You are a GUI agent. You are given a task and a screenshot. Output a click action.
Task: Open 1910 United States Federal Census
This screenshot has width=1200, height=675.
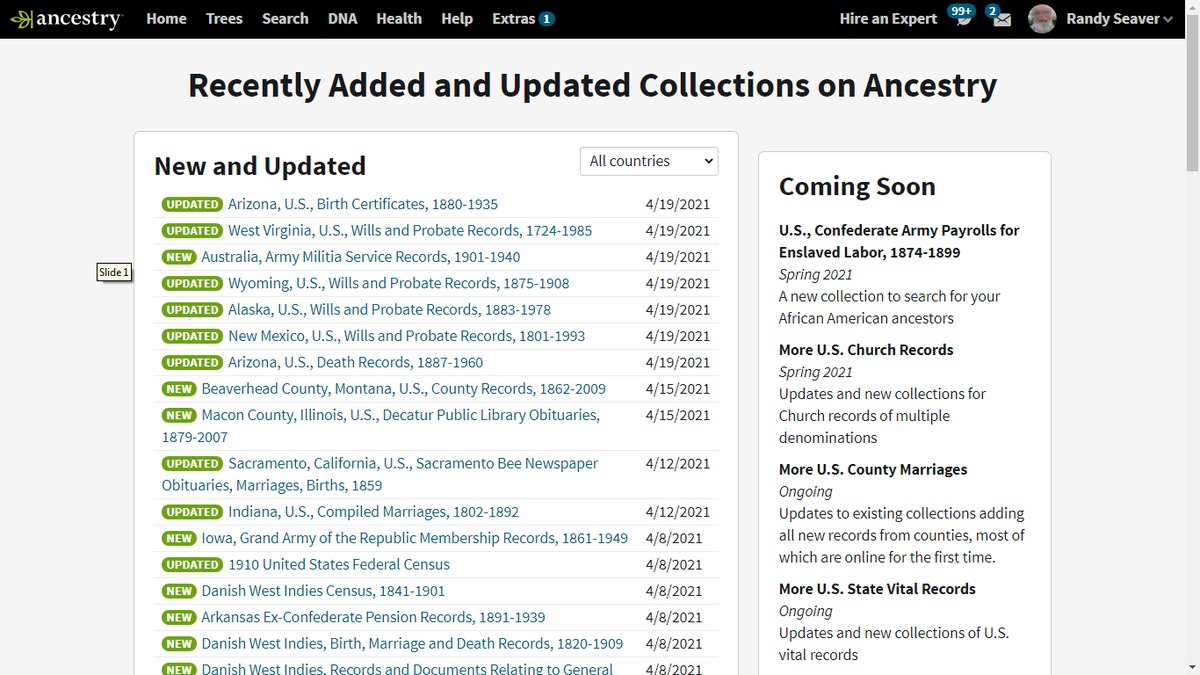point(339,564)
